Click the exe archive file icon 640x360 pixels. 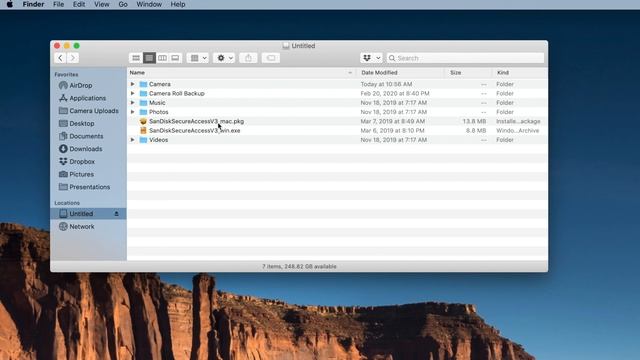(x=143, y=131)
